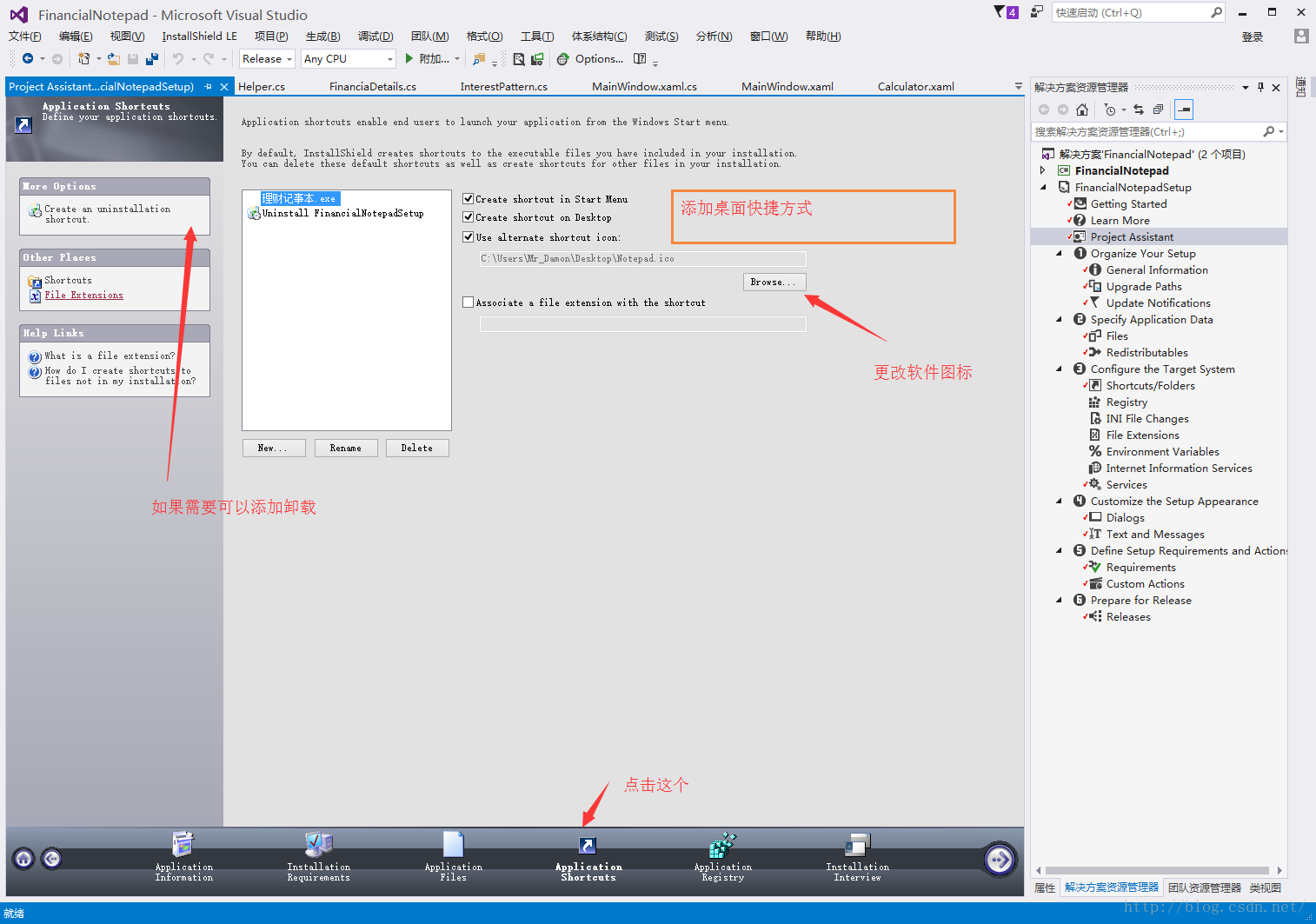Collapse Specify Application Data node
1316x924 pixels.
tap(1059, 319)
